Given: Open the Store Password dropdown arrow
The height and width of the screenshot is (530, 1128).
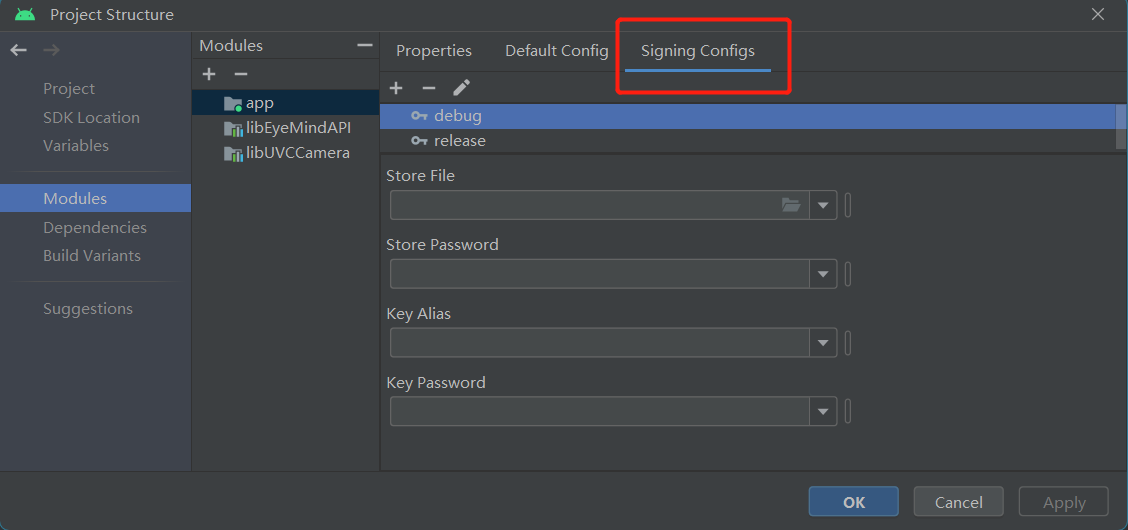Looking at the screenshot, I should click(823, 274).
